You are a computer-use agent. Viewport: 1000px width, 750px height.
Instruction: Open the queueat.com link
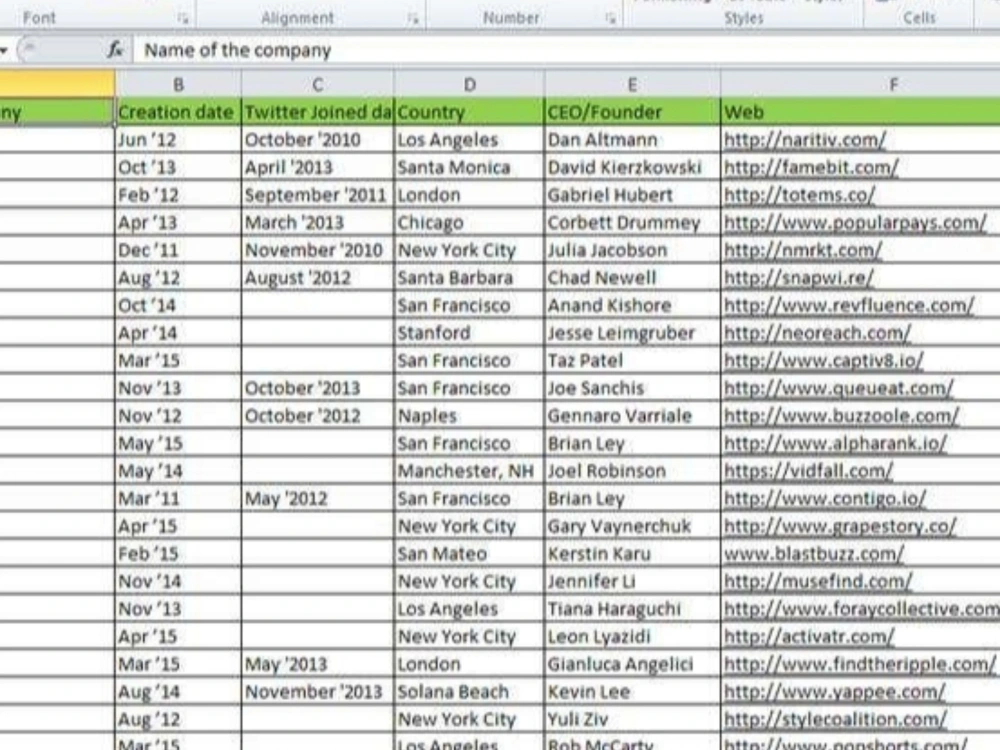pyautogui.click(x=839, y=388)
